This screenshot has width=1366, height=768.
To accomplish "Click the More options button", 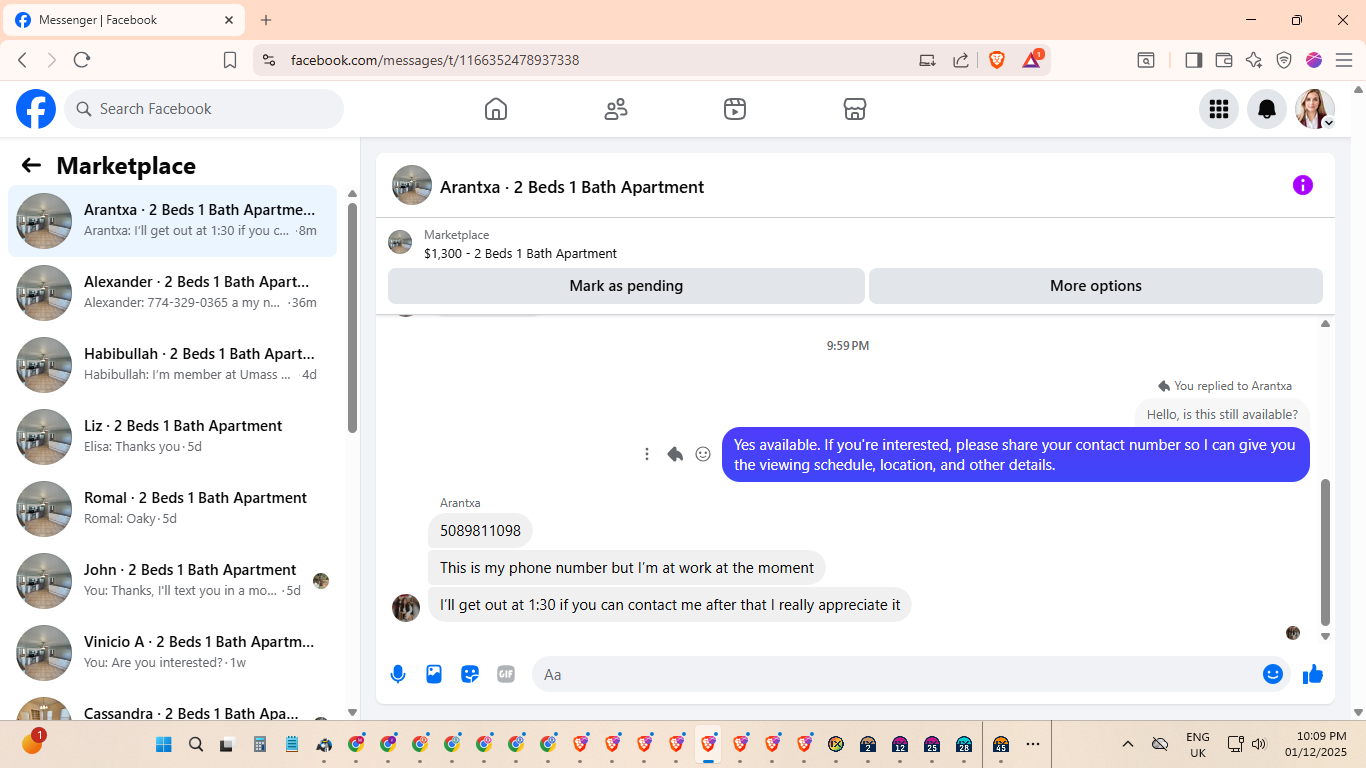I will click(1096, 286).
